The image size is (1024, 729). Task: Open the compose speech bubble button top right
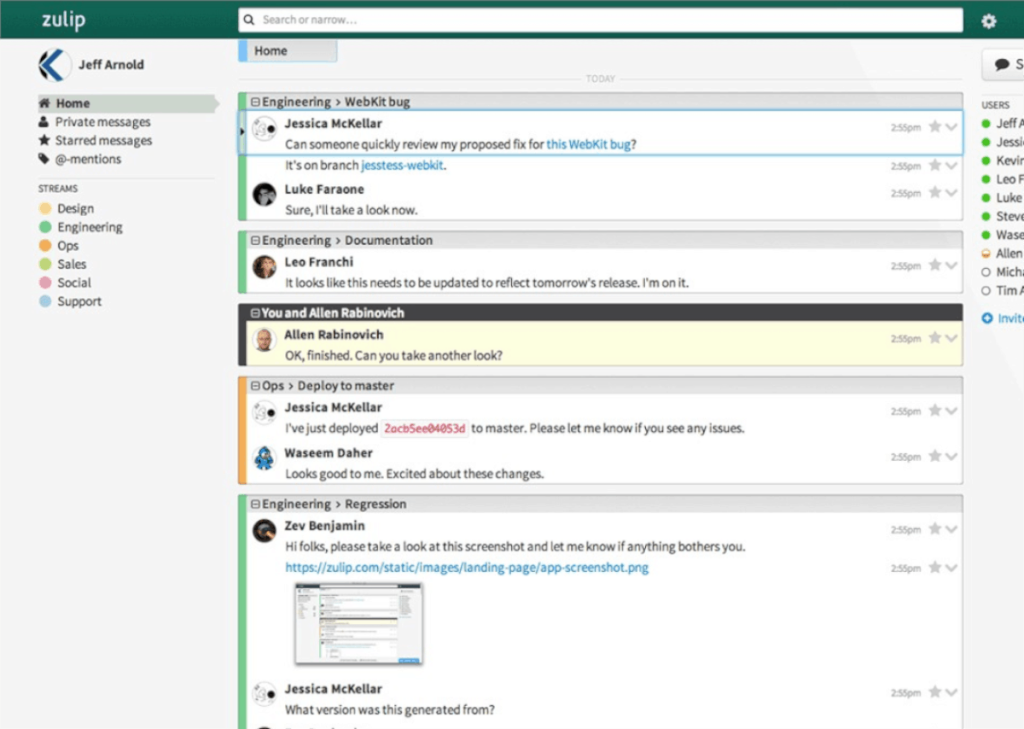coord(1003,63)
